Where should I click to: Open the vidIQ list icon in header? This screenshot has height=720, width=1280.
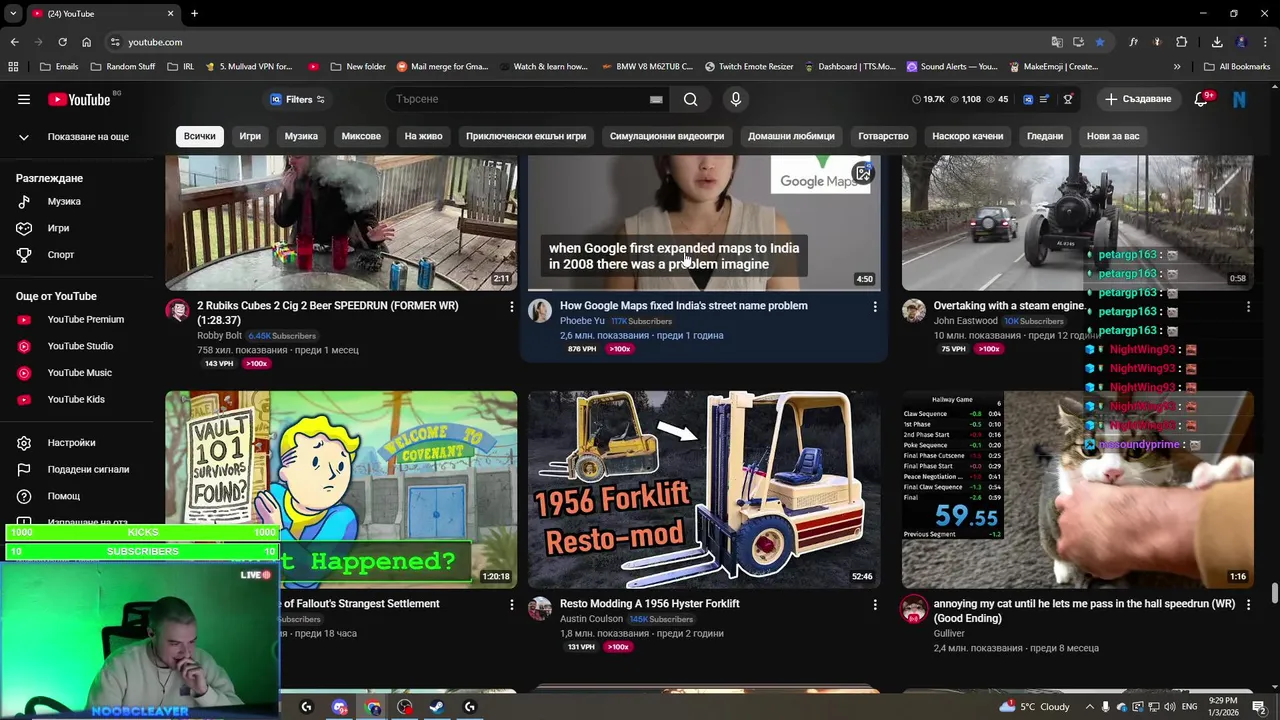click(x=1044, y=99)
